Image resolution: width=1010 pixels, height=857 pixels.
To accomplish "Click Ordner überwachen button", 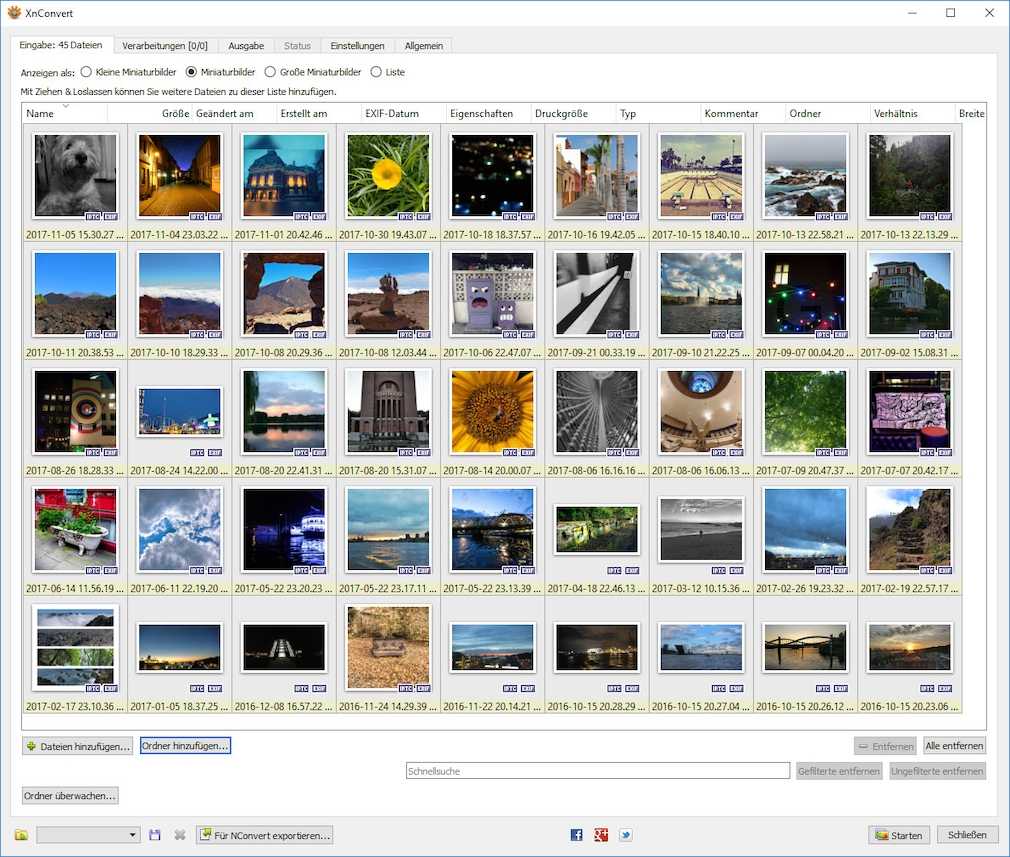I will click(x=70, y=796).
